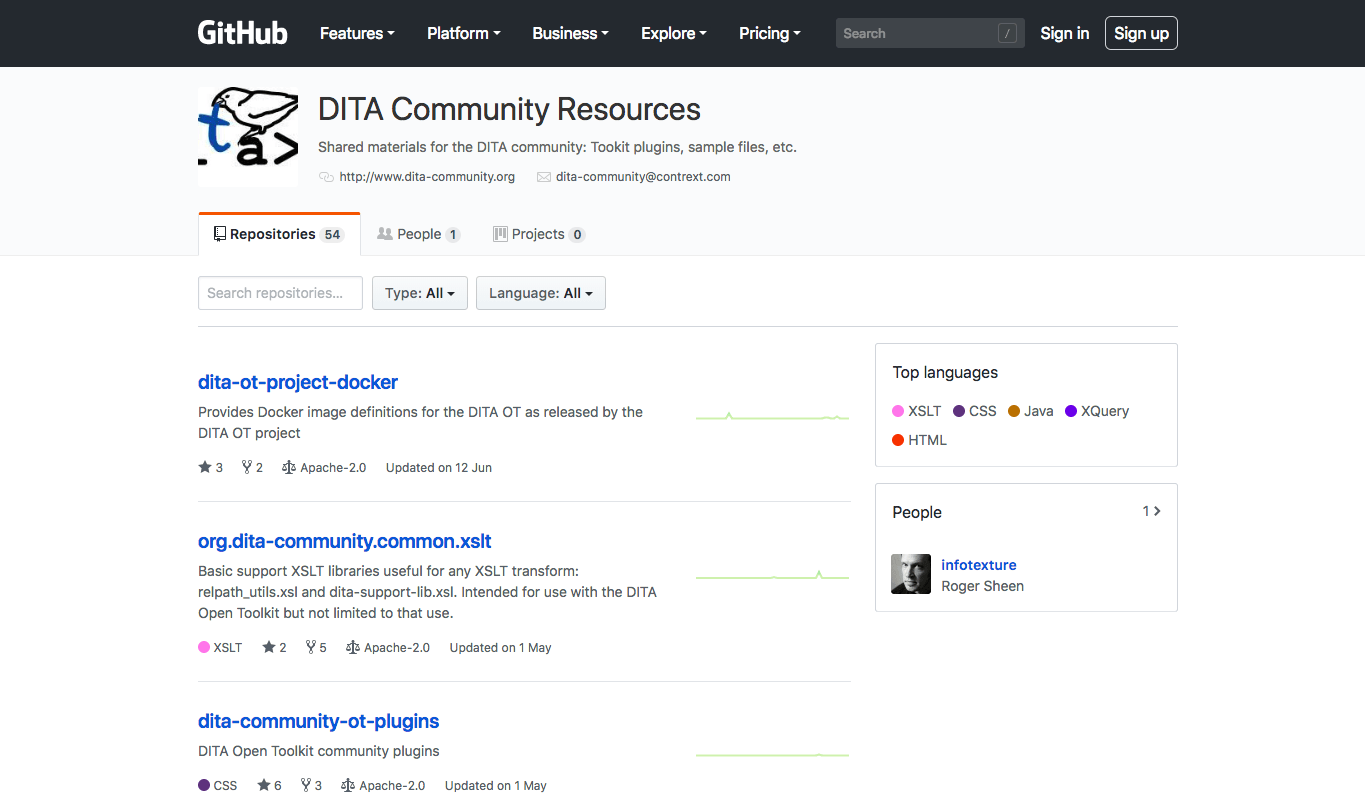The image size is (1365, 800).
Task: Click the bar-chart icon on the Projects tab
Action: pyautogui.click(x=500, y=233)
